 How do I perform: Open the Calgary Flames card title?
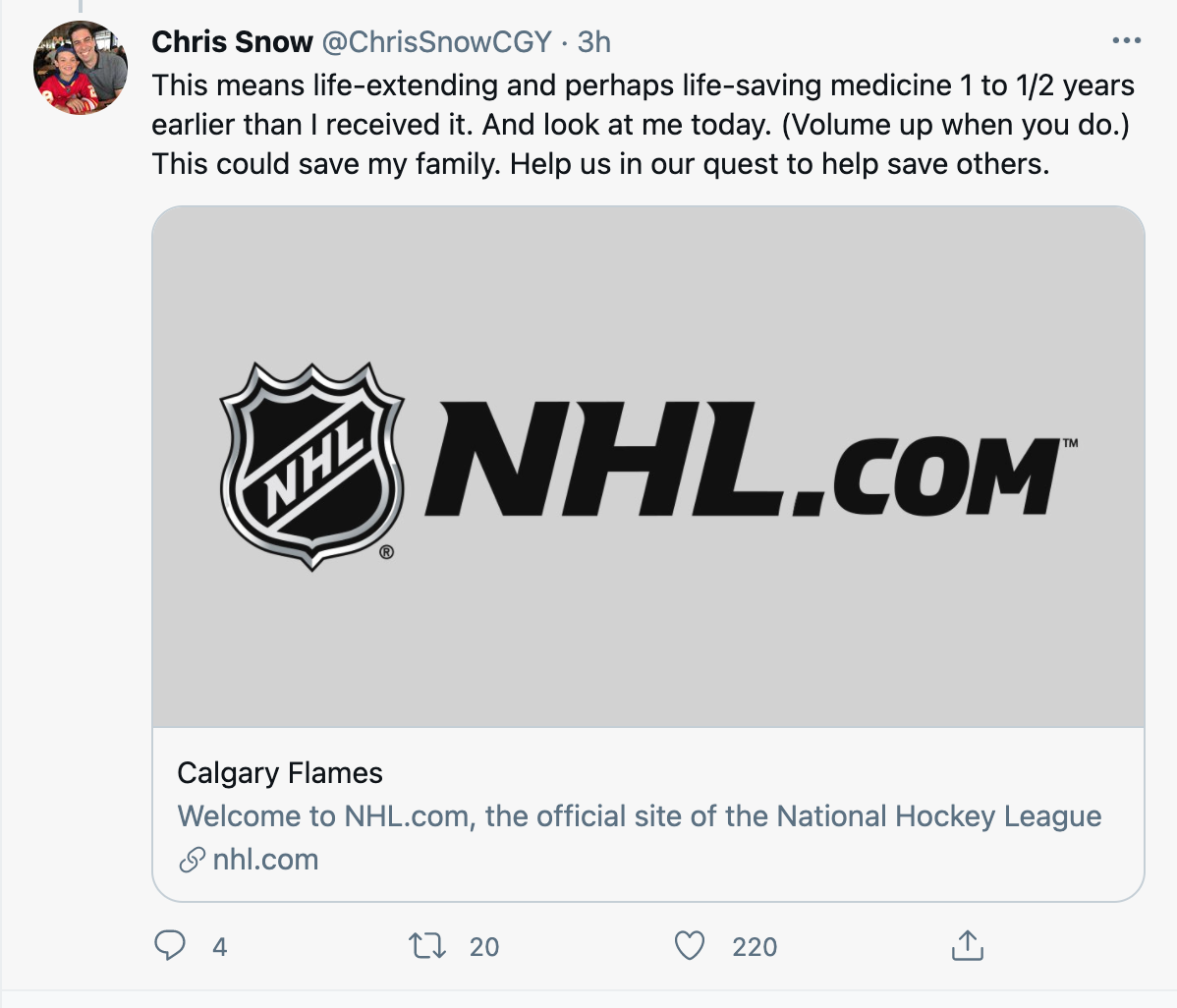(x=280, y=773)
